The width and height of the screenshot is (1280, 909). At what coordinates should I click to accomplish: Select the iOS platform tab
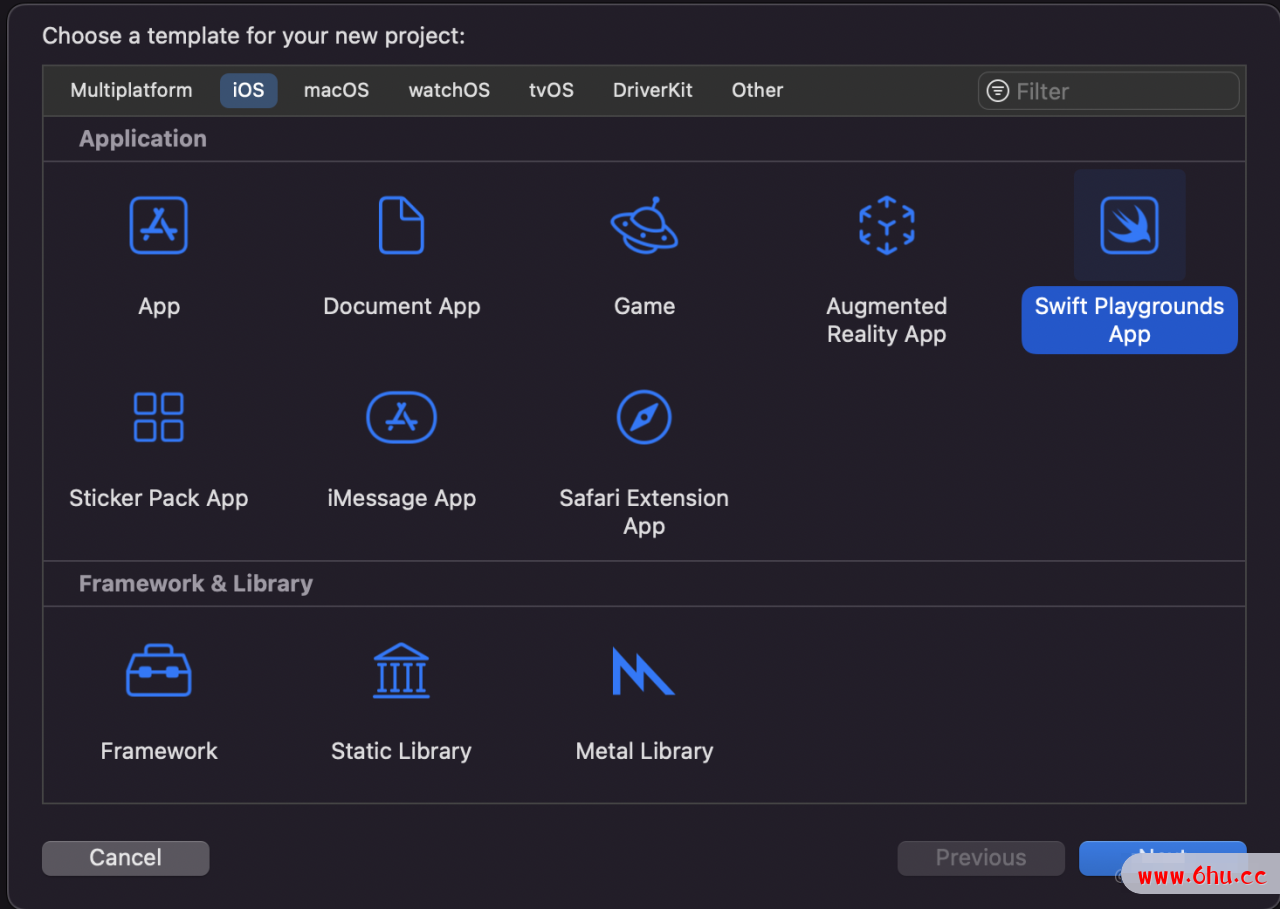[248, 90]
